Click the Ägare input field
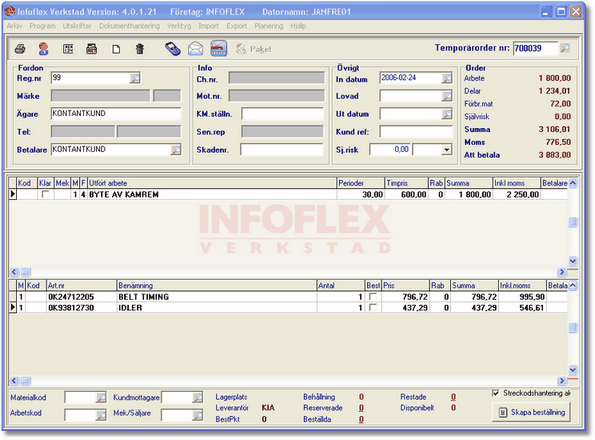The width and height of the screenshot is (595, 440). [x=116, y=113]
